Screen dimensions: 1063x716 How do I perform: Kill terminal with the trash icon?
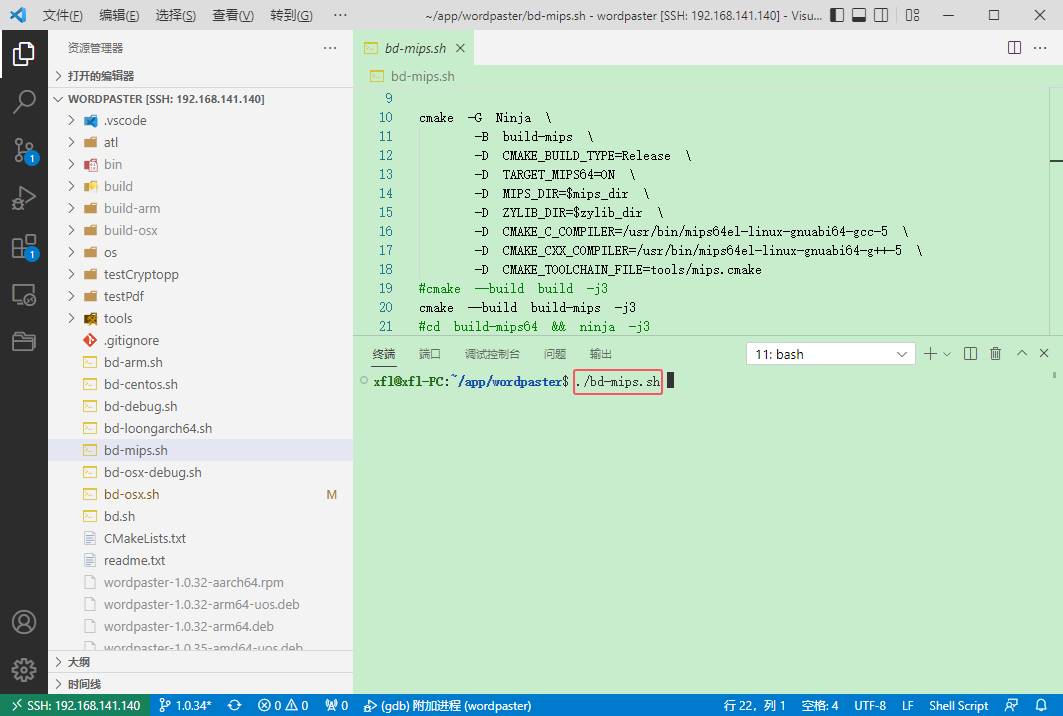[x=995, y=354]
